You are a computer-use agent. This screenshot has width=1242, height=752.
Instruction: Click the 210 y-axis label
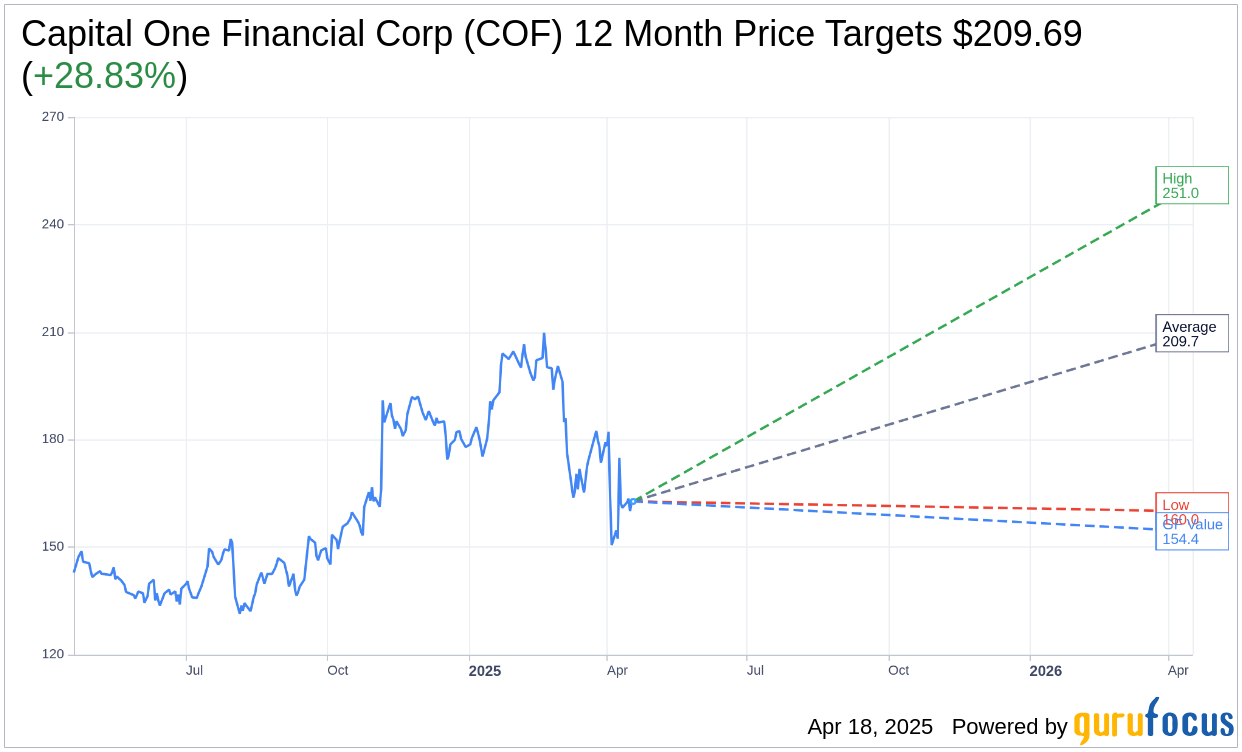click(53, 332)
